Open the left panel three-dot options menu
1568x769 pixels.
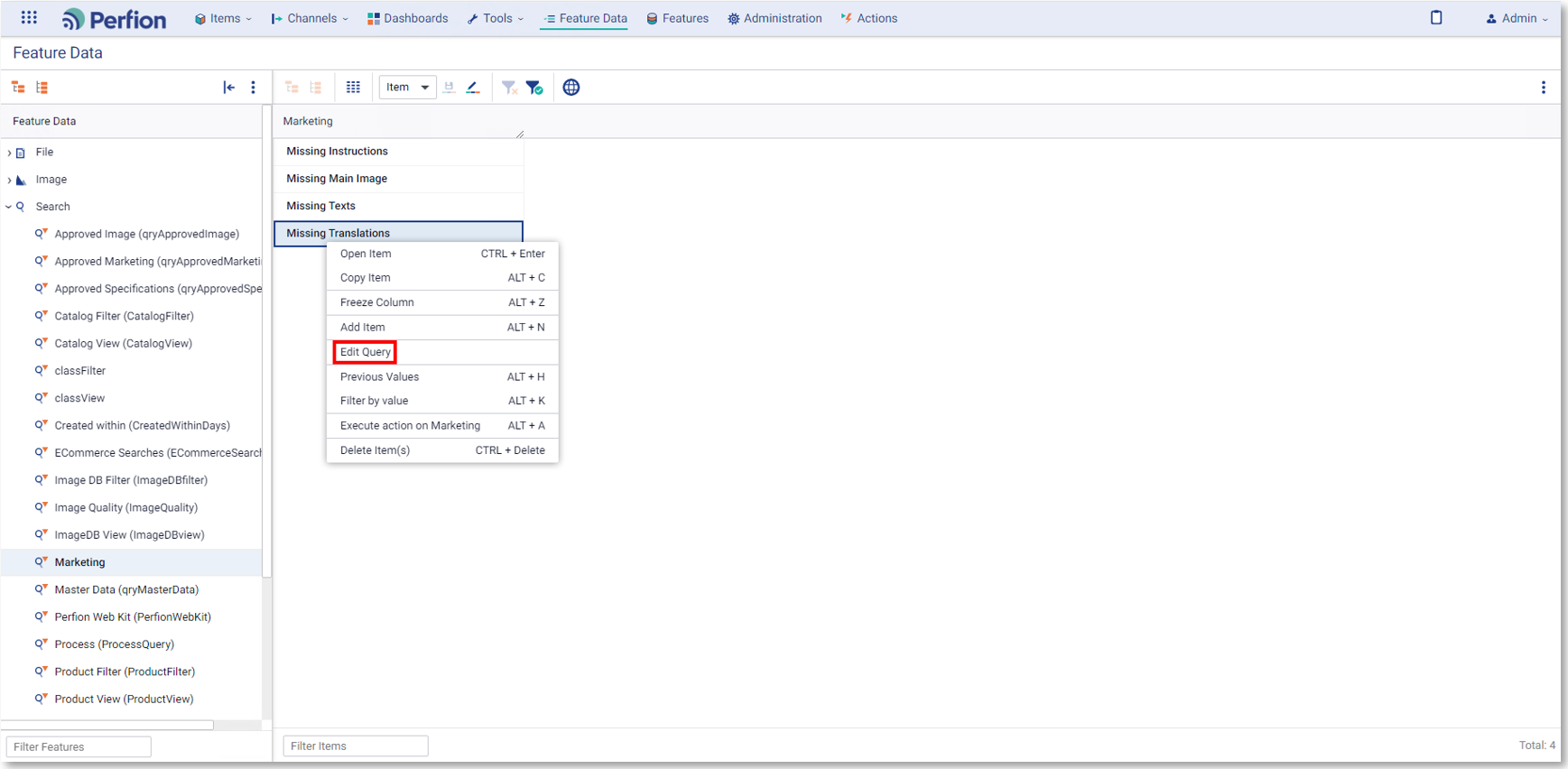click(x=253, y=88)
